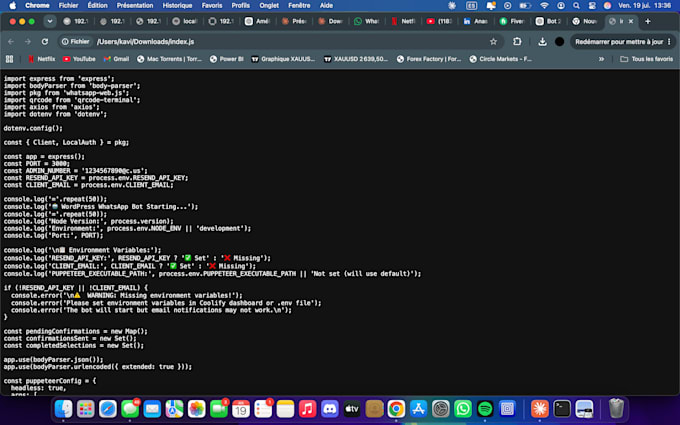This screenshot has height=425, width=680.
Task: Open the Fichier menu in menu bar
Action: coord(69,6)
